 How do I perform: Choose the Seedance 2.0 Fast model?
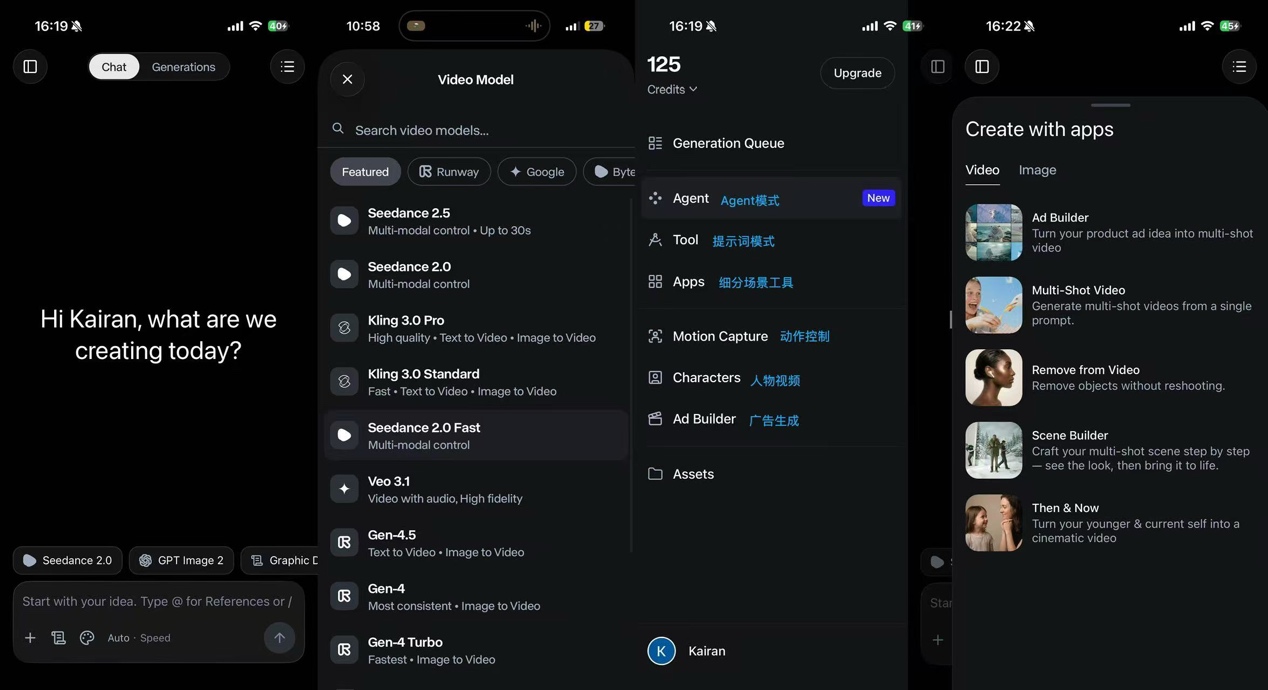point(476,435)
